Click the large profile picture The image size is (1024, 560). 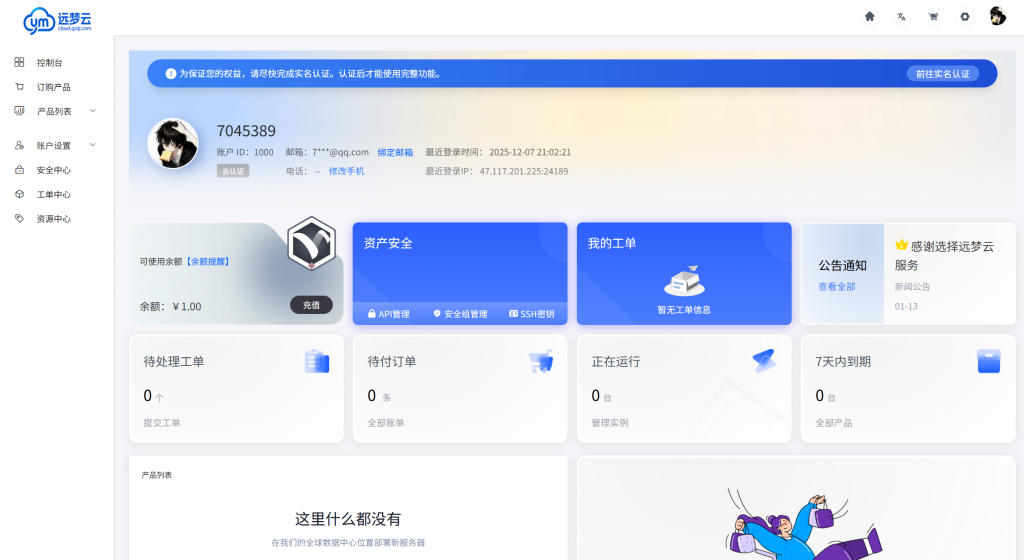coord(173,144)
